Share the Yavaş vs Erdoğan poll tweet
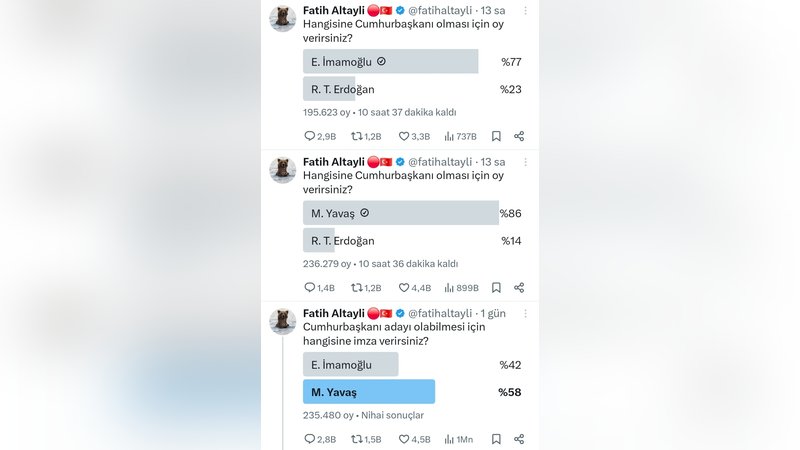Viewport: 800px width, 450px height. point(519,287)
